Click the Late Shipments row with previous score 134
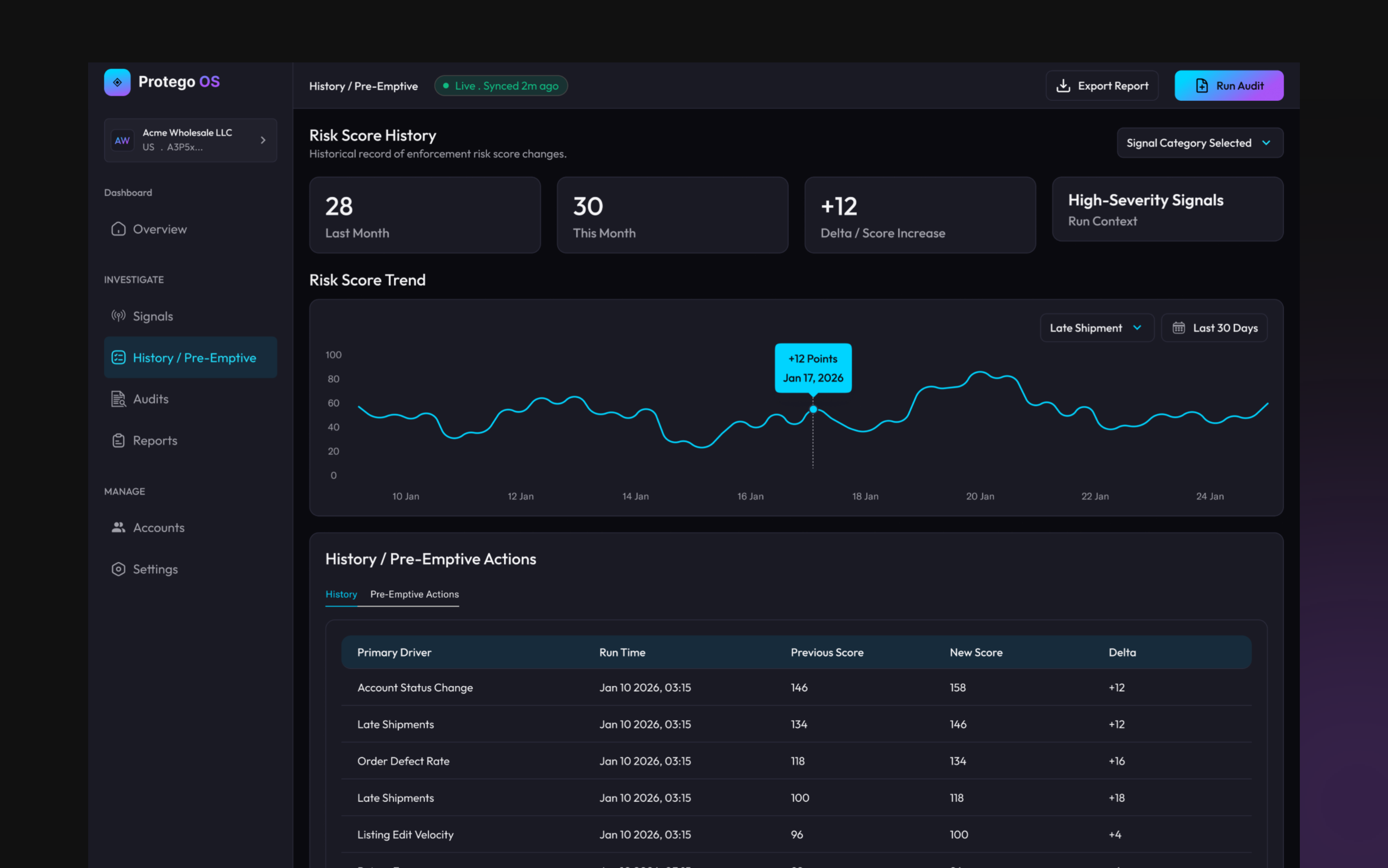This screenshot has height=868, width=1388. tap(796, 724)
